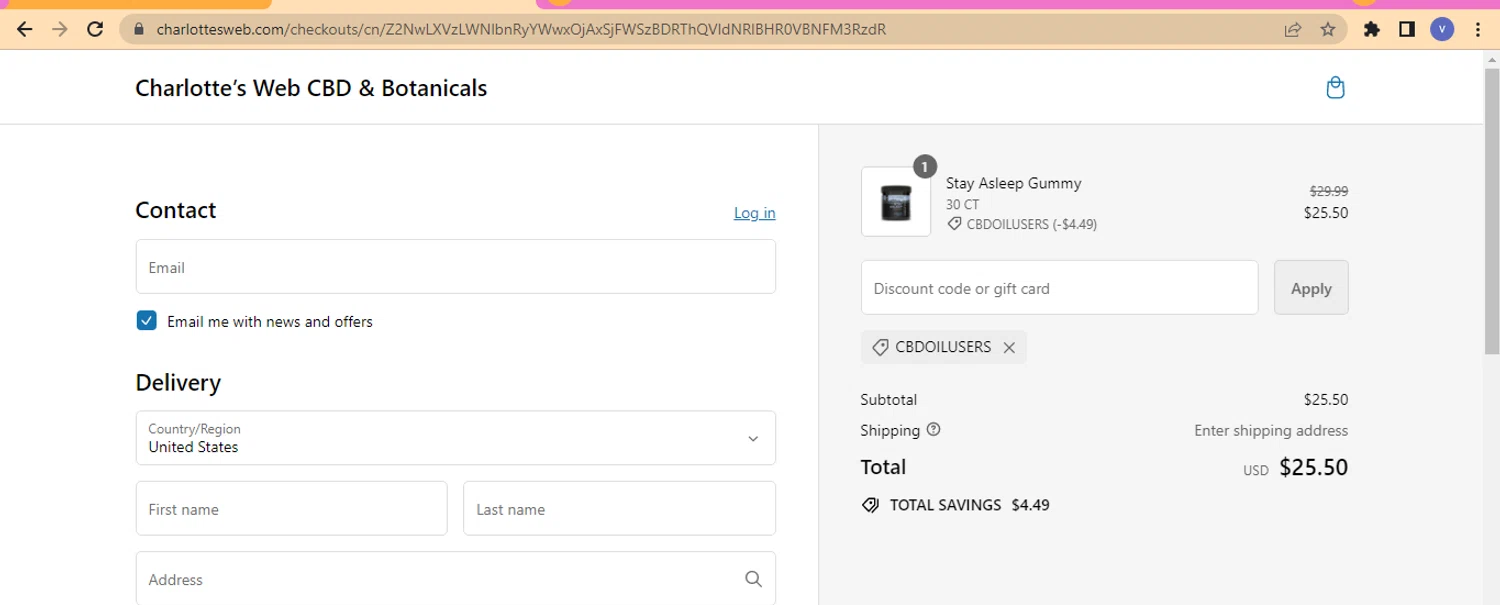Remove the CBDOILUSERS discount code
1500x605 pixels.
(1009, 348)
